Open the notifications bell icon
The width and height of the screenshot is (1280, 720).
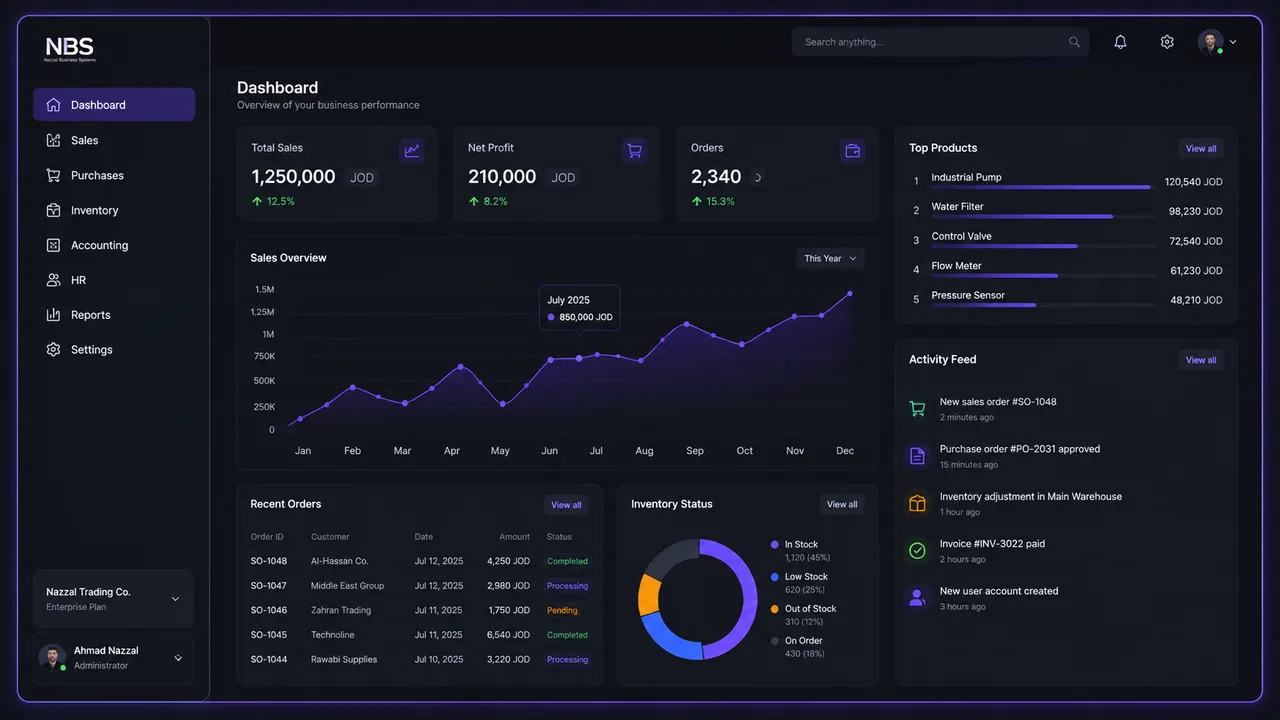(x=1120, y=42)
